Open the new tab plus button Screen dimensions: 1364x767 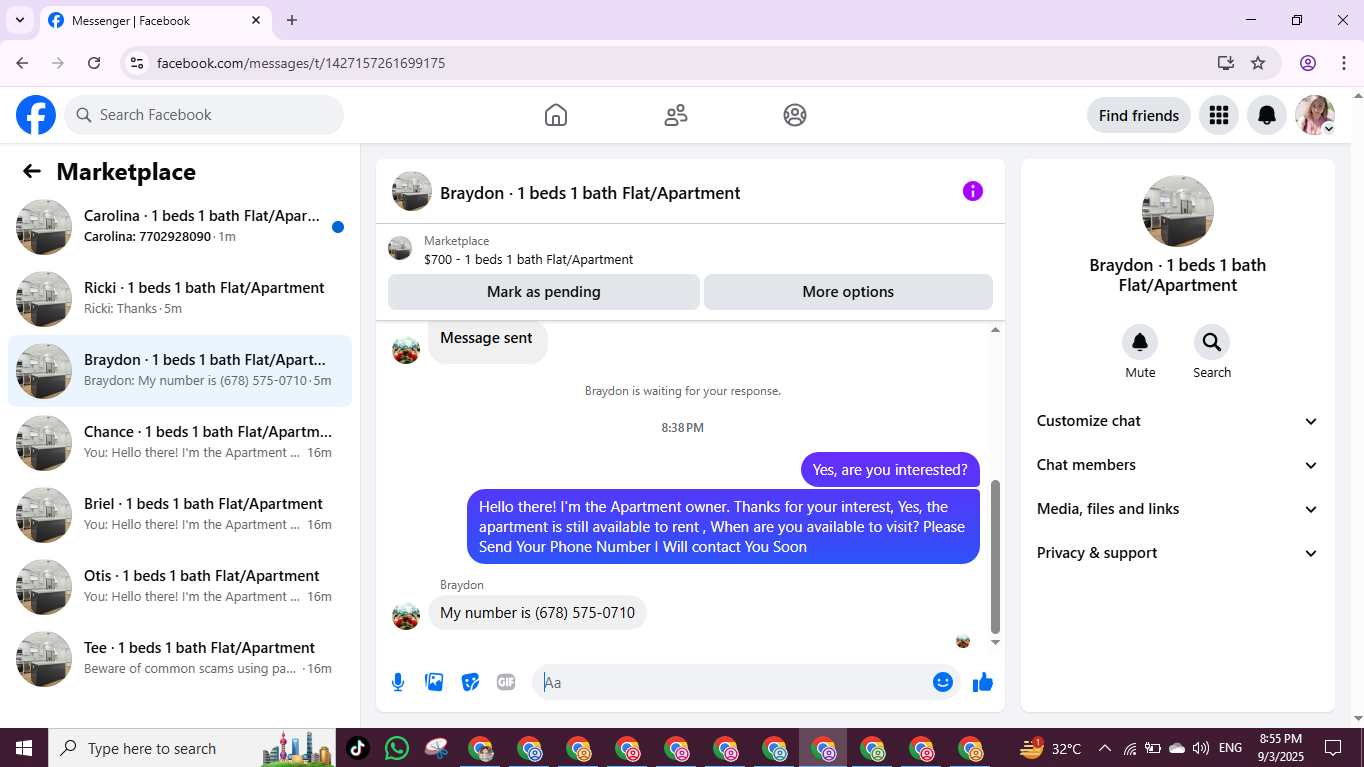(292, 20)
